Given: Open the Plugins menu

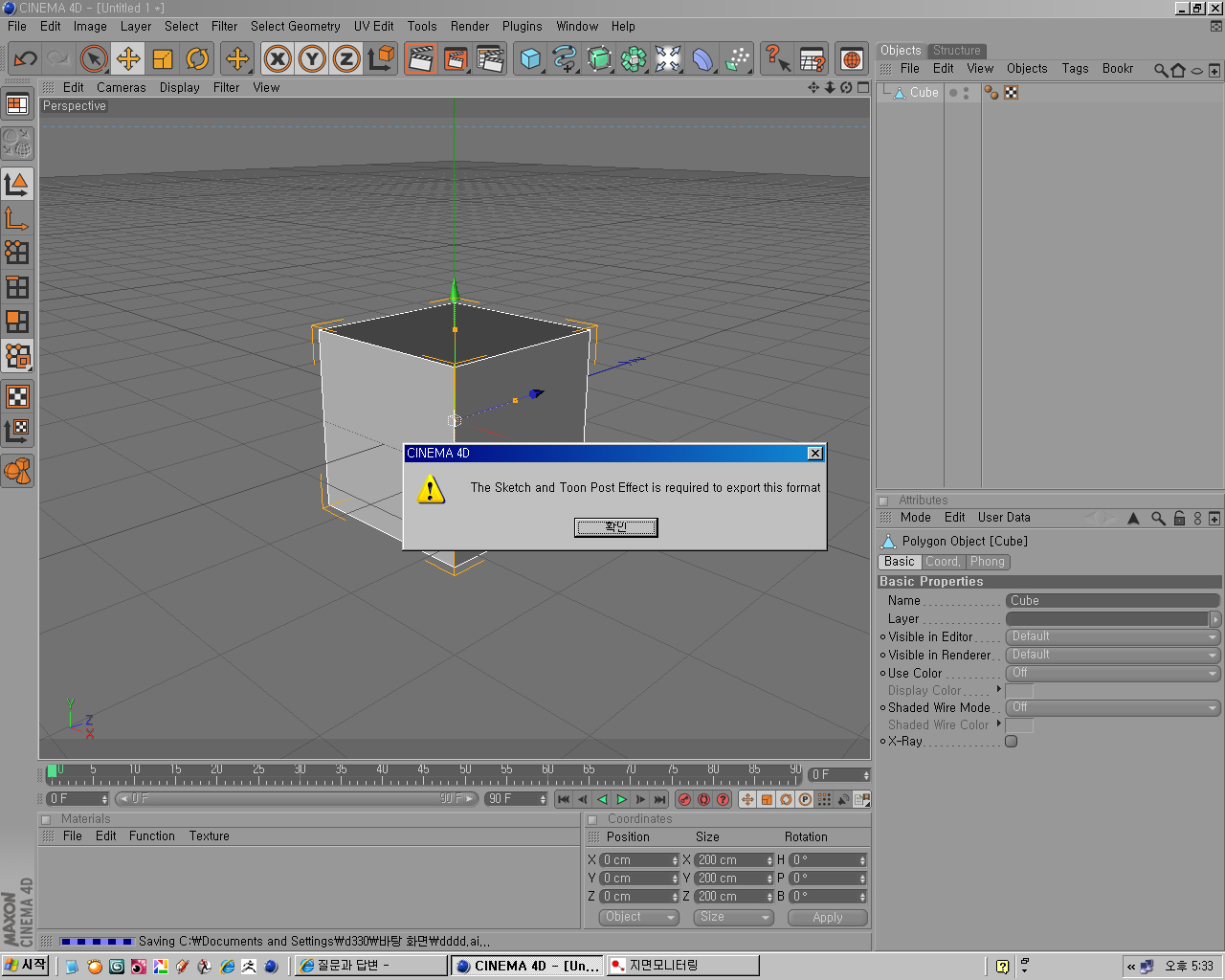Looking at the screenshot, I should coord(522,27).
